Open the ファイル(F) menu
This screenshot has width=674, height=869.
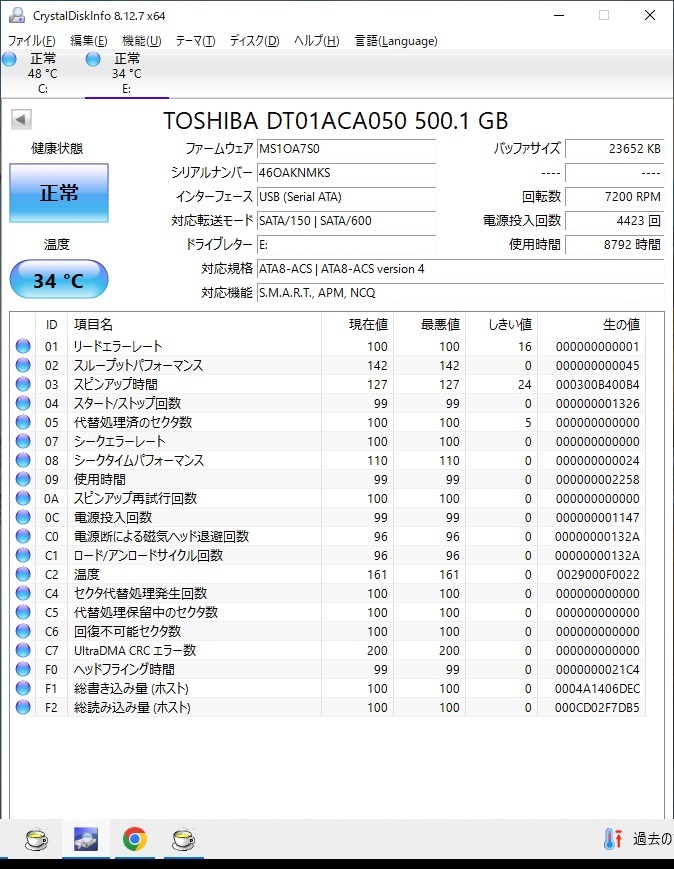point(32,40)
